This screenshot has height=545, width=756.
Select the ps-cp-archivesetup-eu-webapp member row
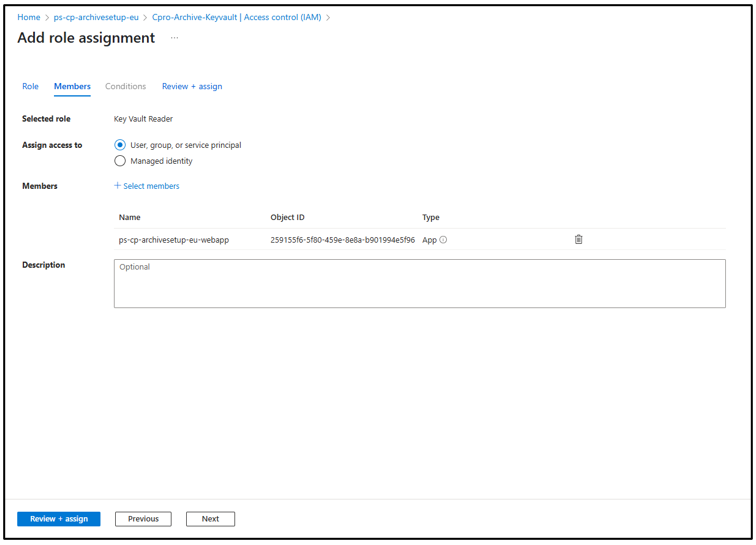coord(174,240)
